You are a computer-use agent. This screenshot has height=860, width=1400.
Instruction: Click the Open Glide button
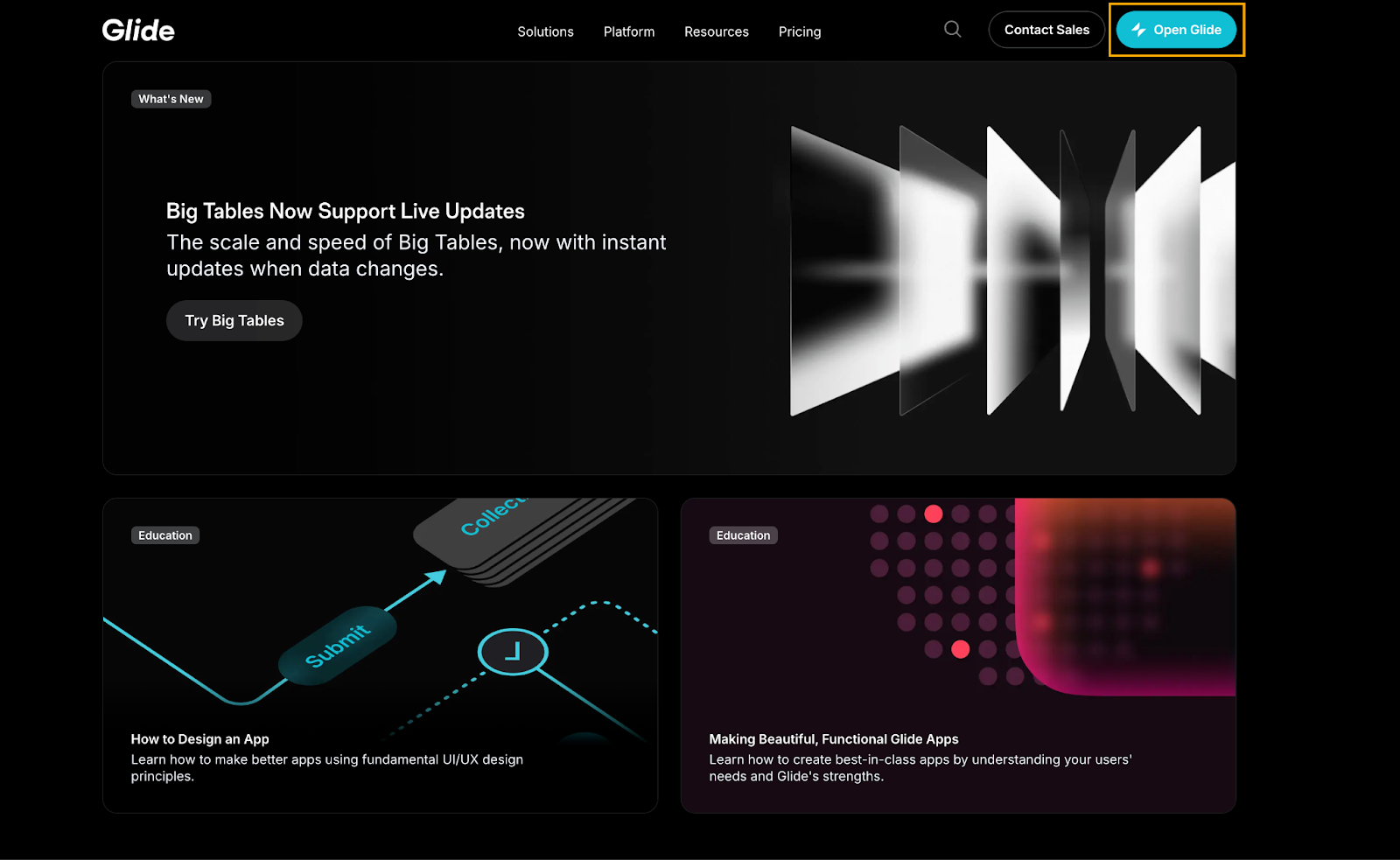1176,30
